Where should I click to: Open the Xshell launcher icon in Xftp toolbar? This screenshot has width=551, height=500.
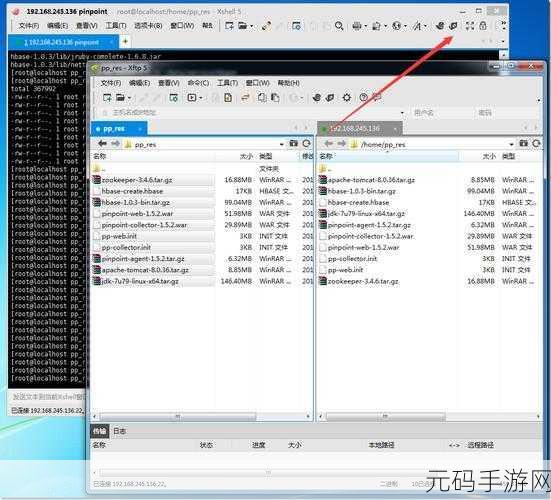317,97
